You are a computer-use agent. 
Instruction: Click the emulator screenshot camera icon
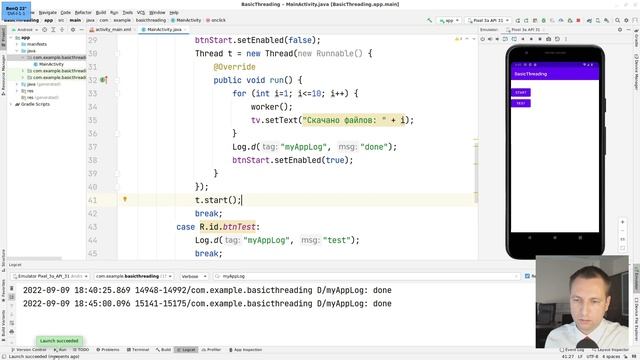[x=549, y=39]
